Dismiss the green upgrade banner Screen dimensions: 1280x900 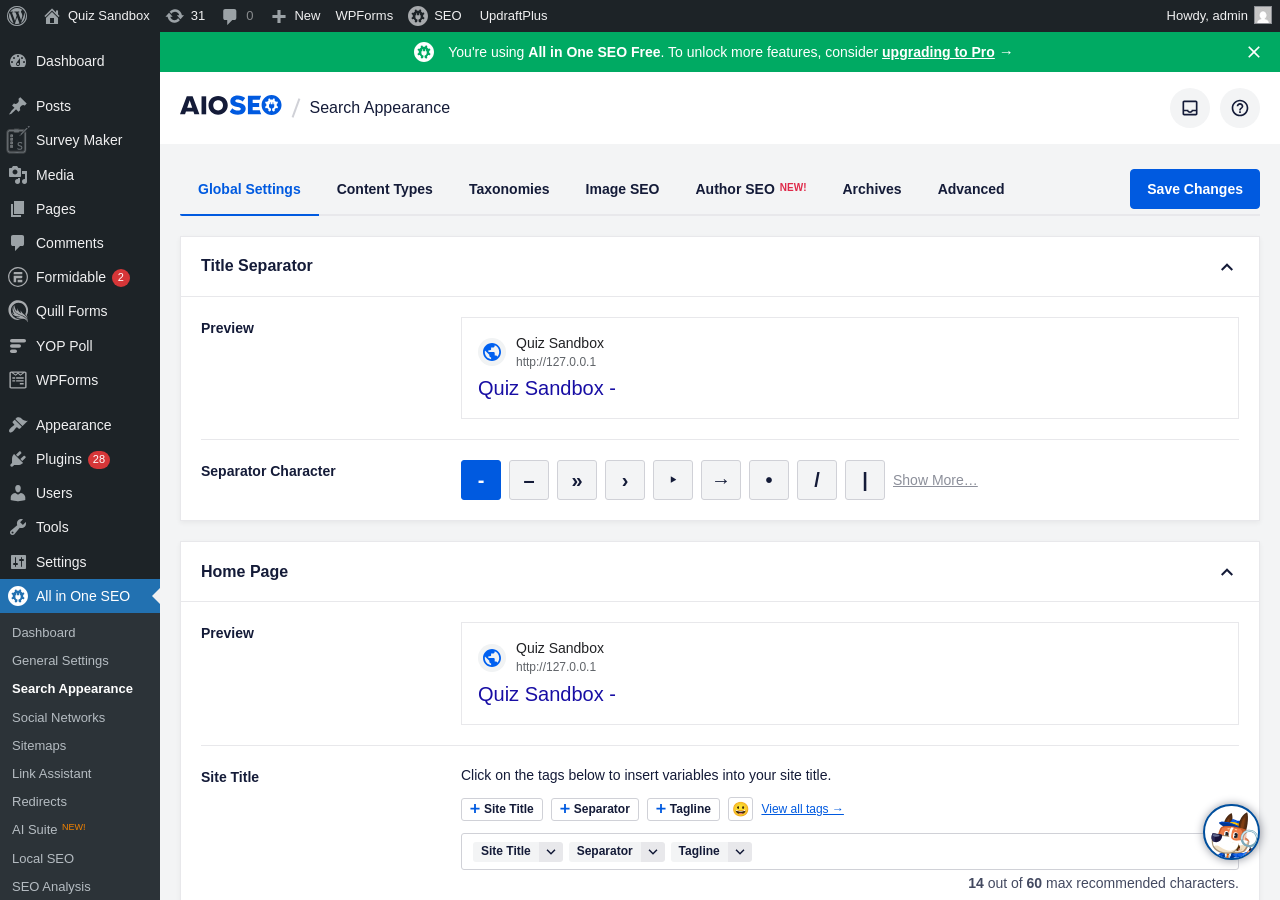pos(1254,52)
